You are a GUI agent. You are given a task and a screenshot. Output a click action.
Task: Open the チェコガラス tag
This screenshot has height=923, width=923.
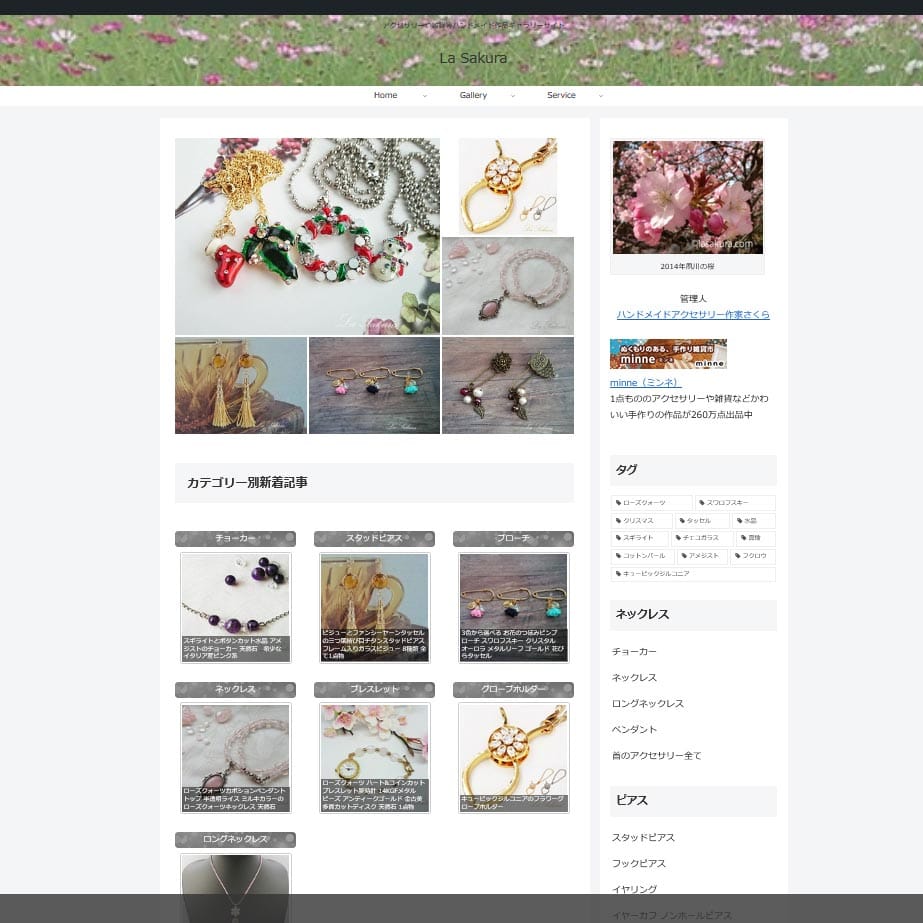[705, 538]
